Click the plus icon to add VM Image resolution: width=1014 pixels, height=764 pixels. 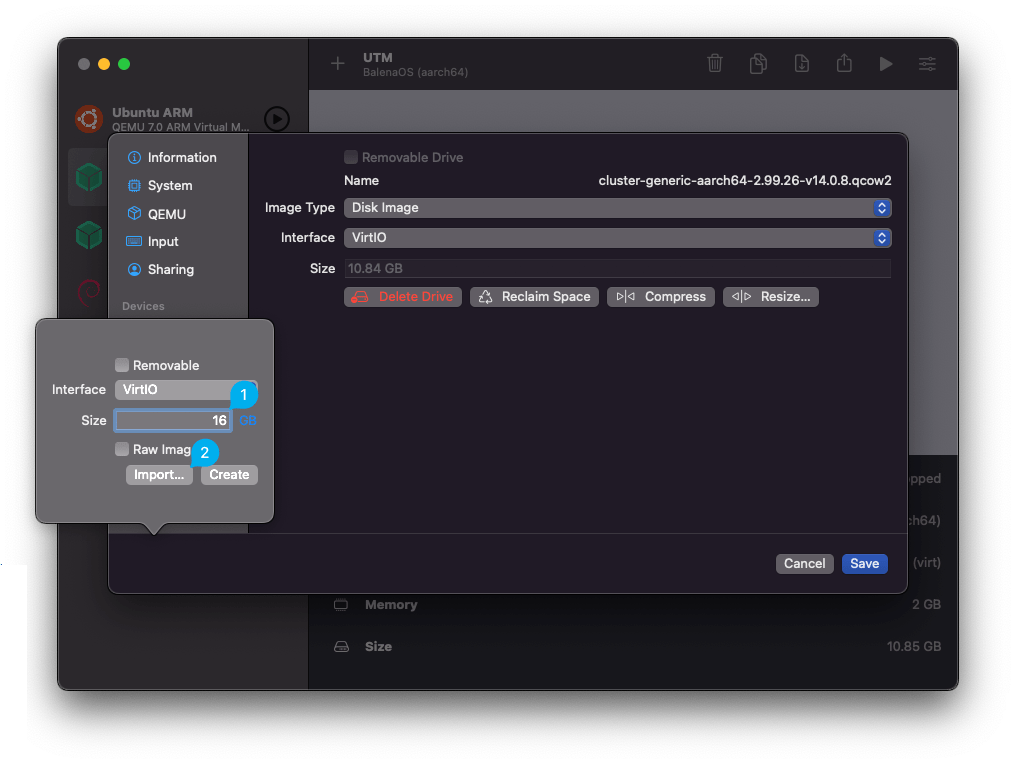click(x=338, y=63)
